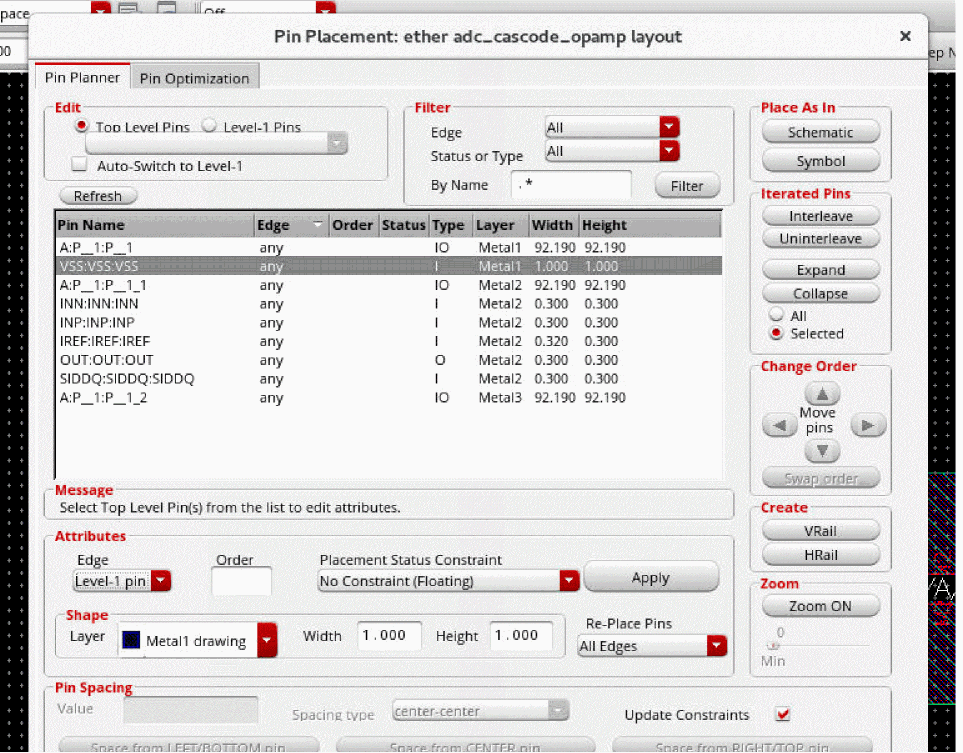This screenshot has height=753, width=963.
Task: Open the Placement Status Constraint dropdown
Action: pyautogui.click(x=569, y=581)
